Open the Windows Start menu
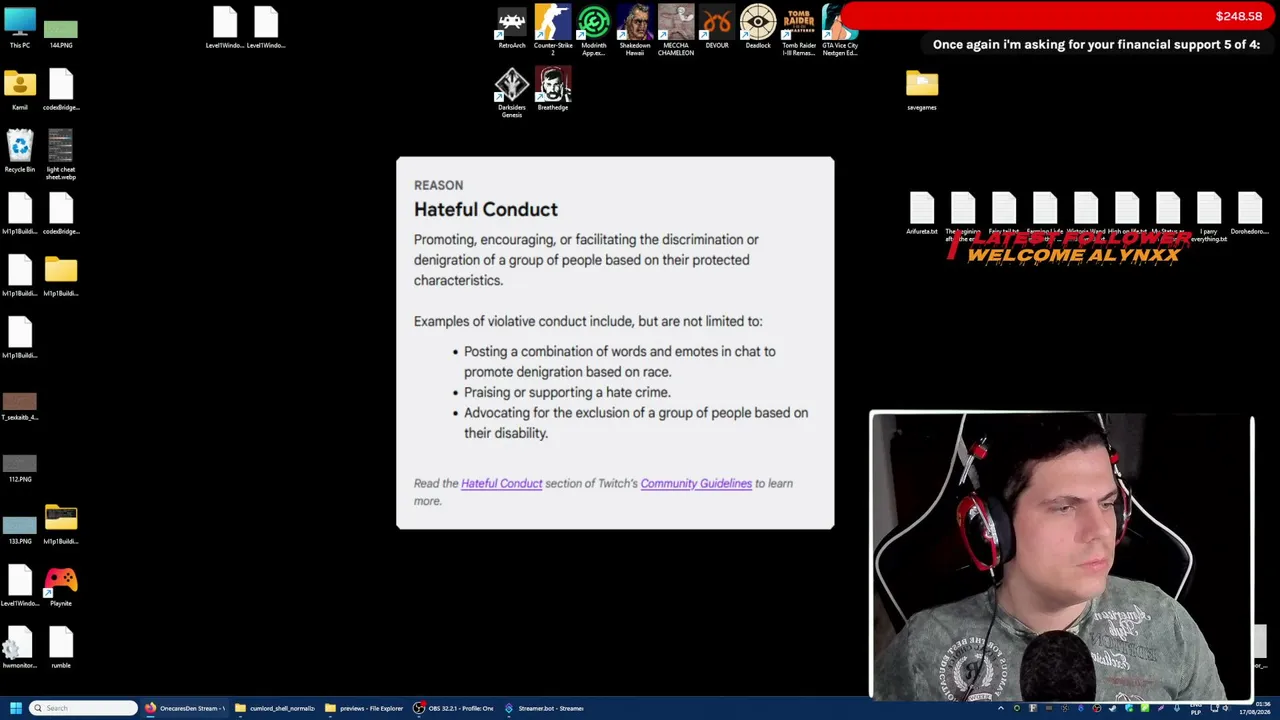The width and height of the screenshot is (1280, 720). (x=15, y=708)
